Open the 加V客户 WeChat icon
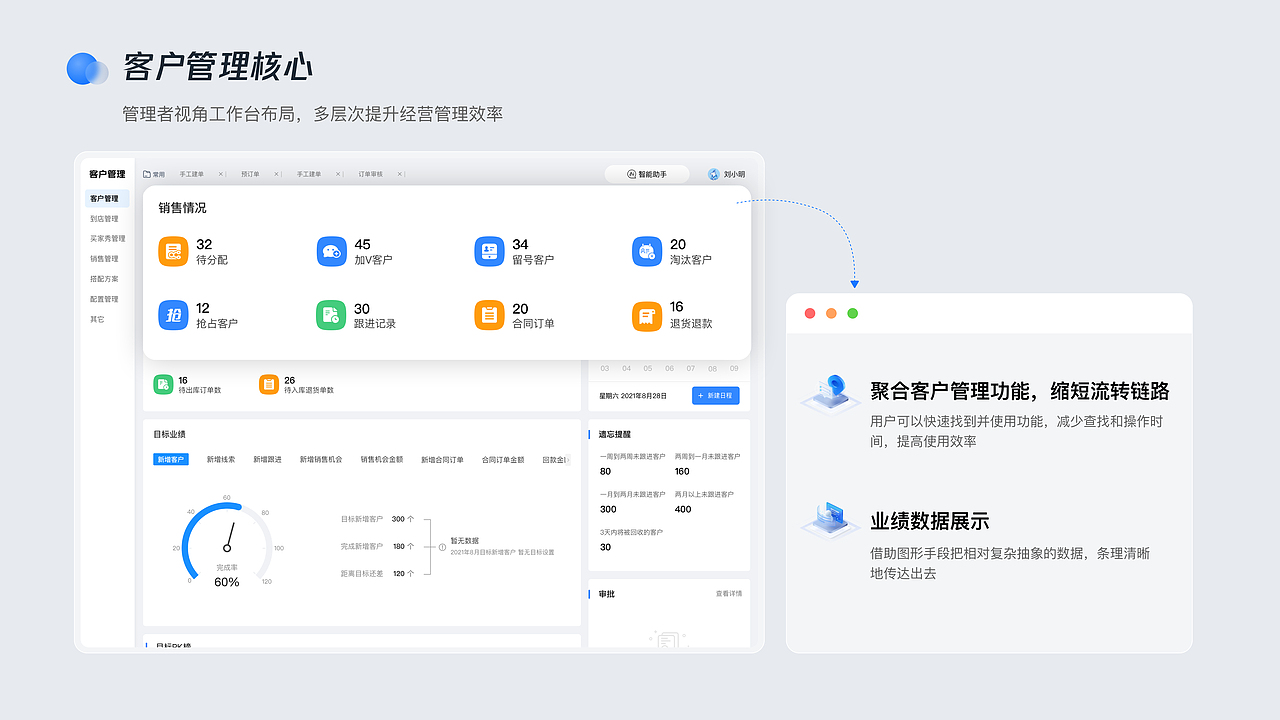The width and height of the screenshot is (1280, 720). (331, 251)
